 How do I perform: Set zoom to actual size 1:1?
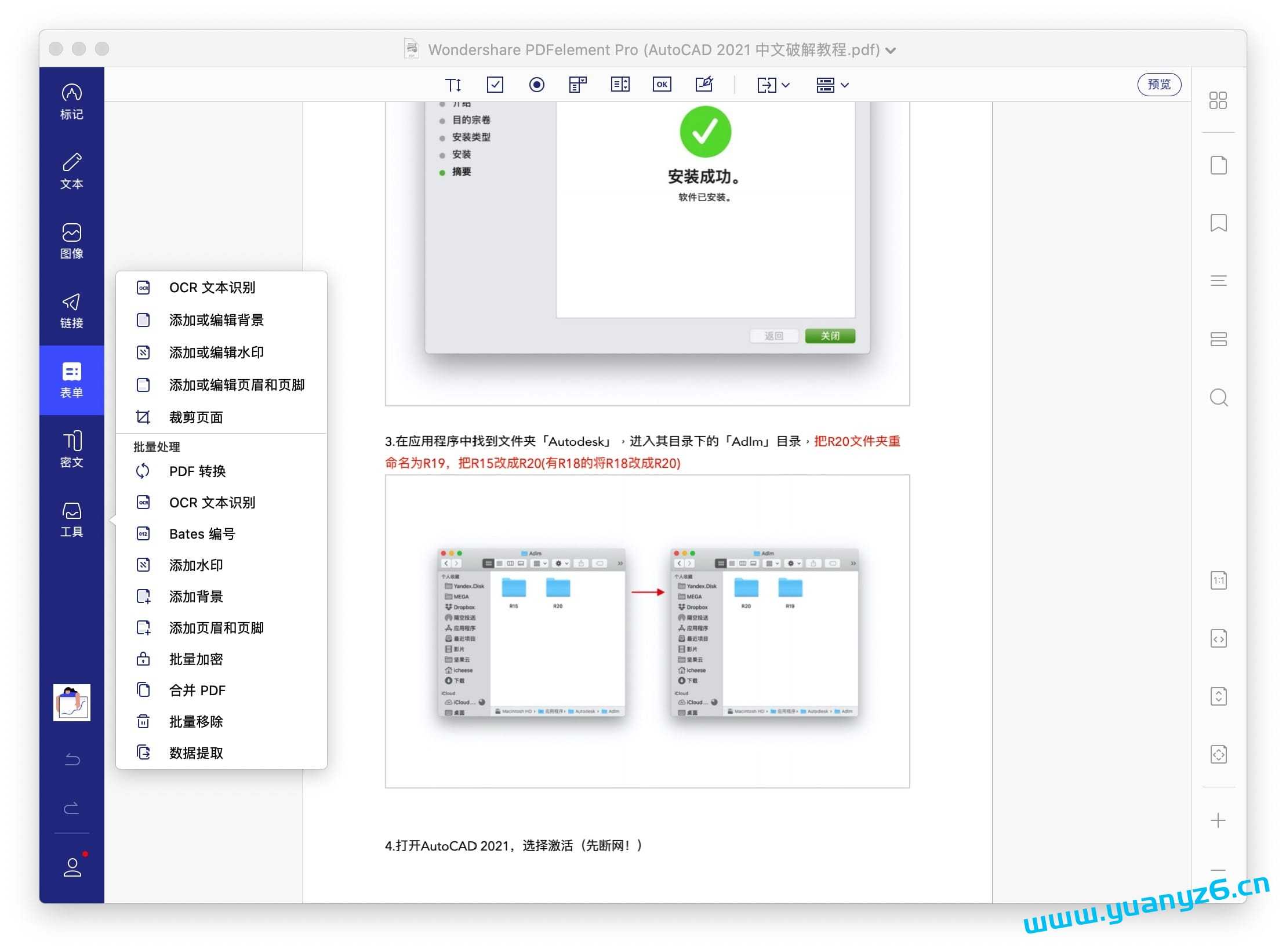1219,580
